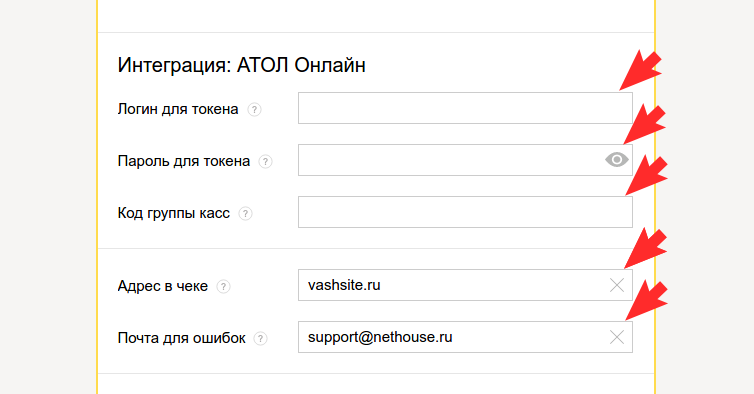The width and height of the screenshot is (754, 394).
Task: Focus the Логин для токена input
Action: point(465,108)
